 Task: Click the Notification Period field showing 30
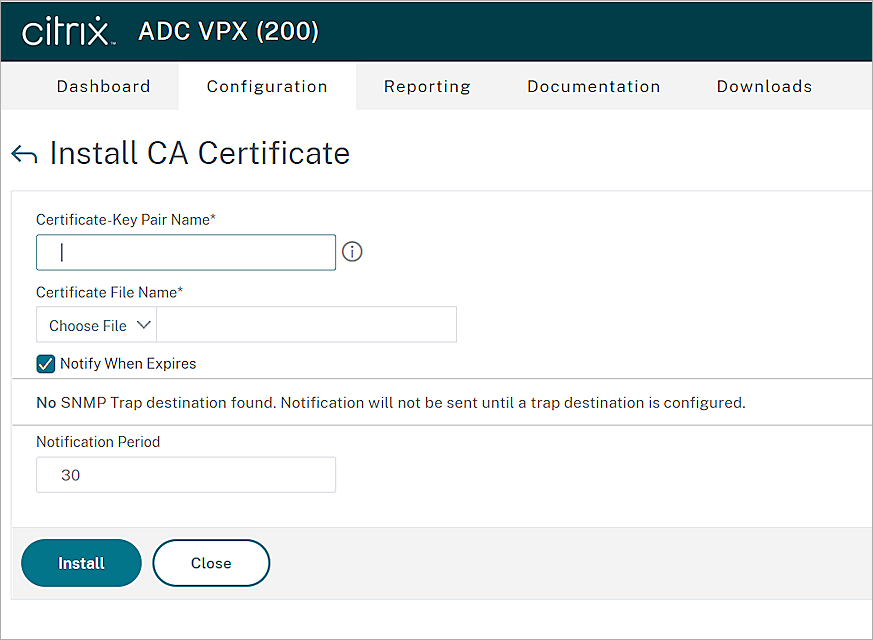pos(185,474)
